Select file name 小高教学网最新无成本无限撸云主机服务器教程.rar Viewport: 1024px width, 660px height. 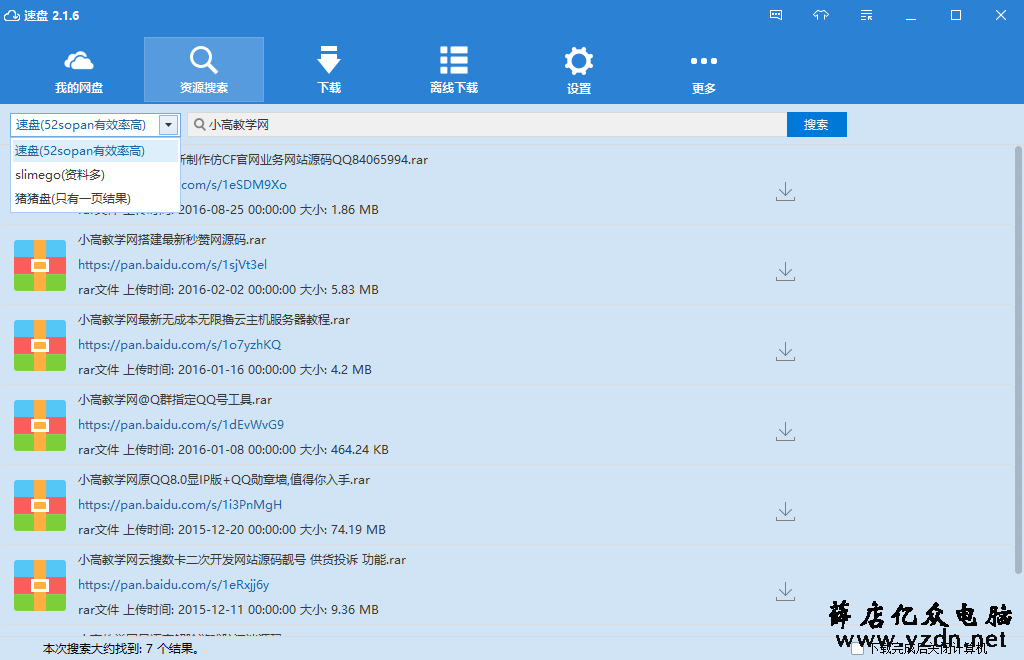[x=214, y=320]
